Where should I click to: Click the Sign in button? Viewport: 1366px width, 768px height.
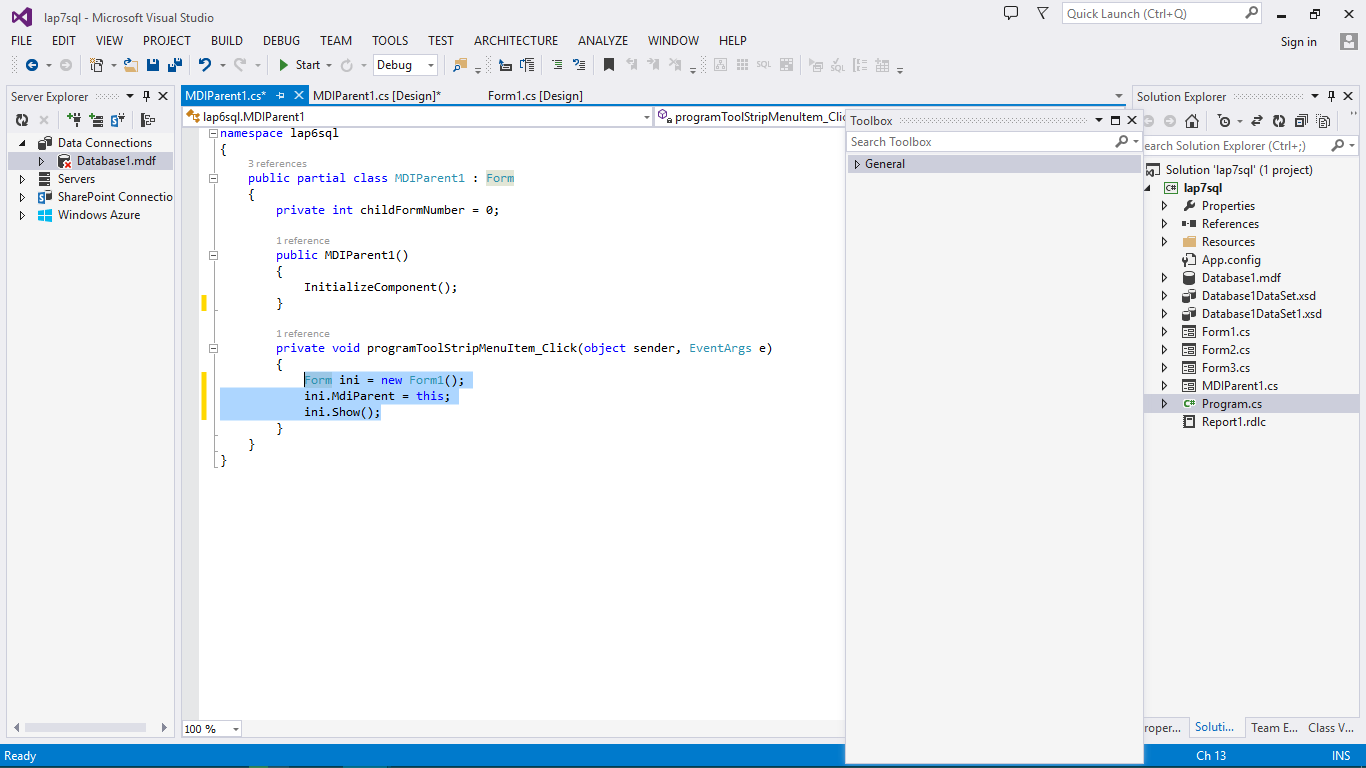pyautogui.click(x=1298, y=41)
